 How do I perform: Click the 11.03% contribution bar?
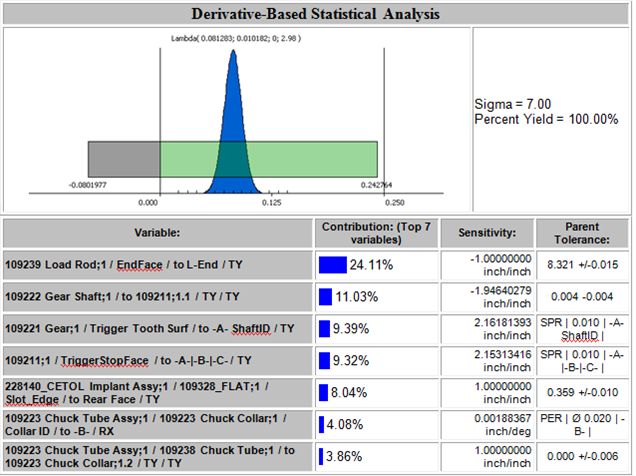325,297
